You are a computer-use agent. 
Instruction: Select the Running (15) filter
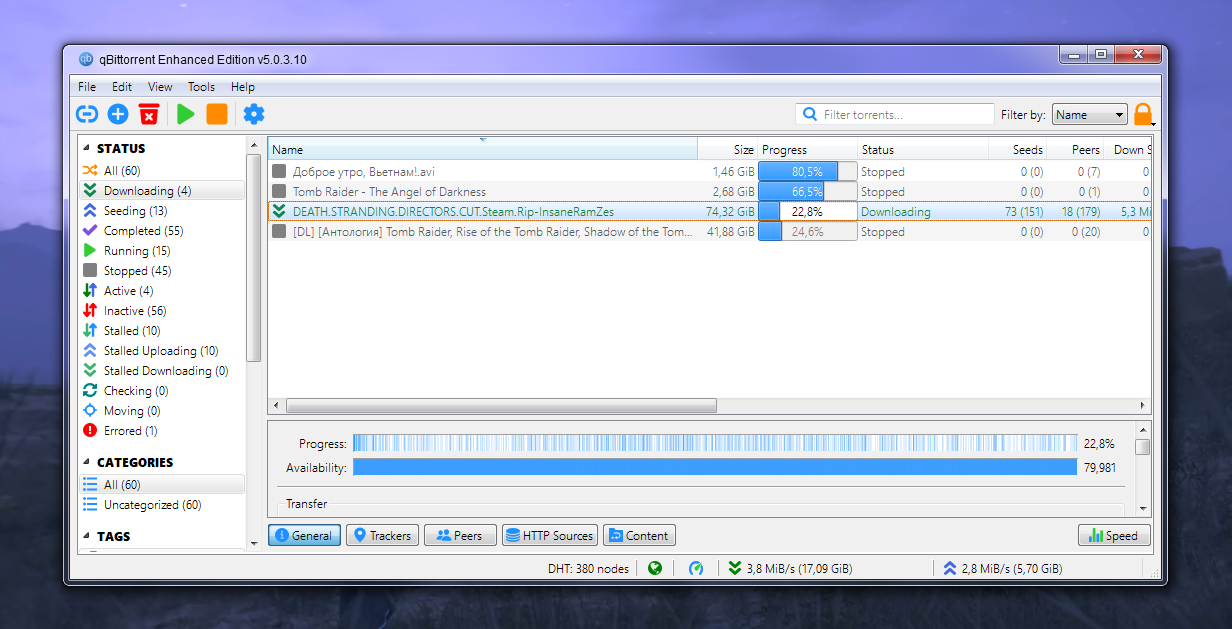click(161, 251)
